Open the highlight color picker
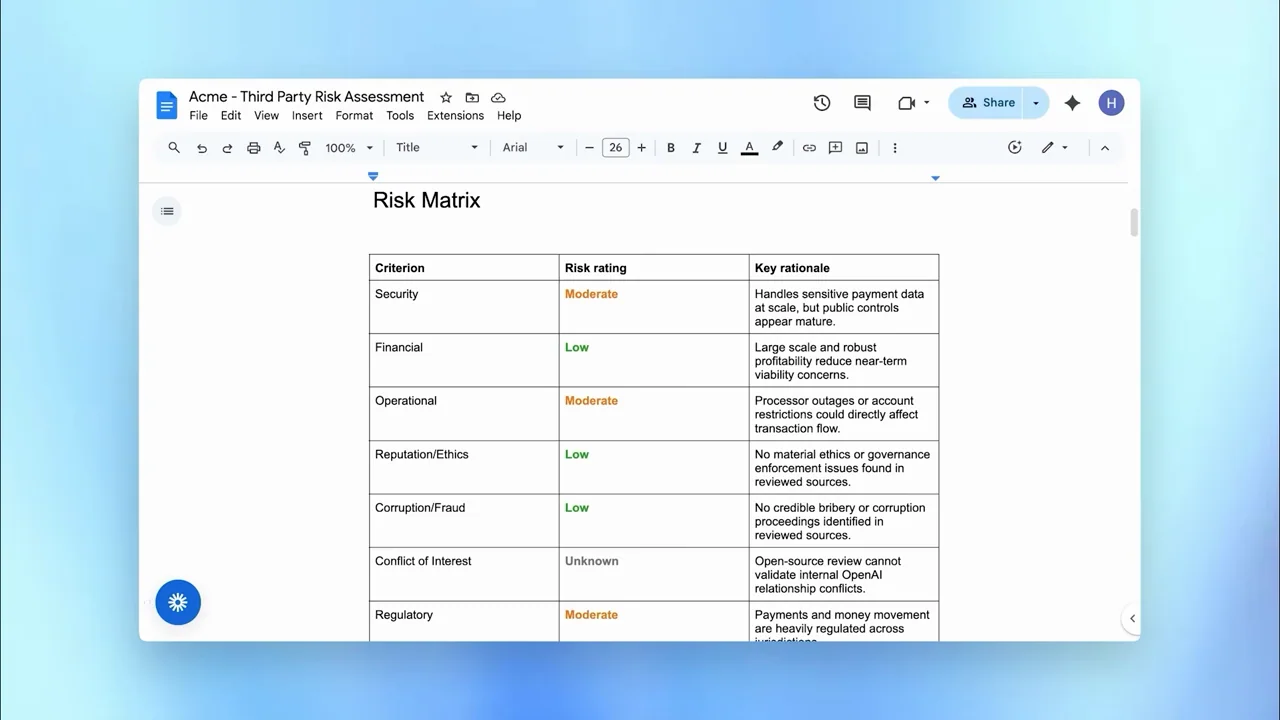This screenshot has width=1280, height=720. [777, 148]
